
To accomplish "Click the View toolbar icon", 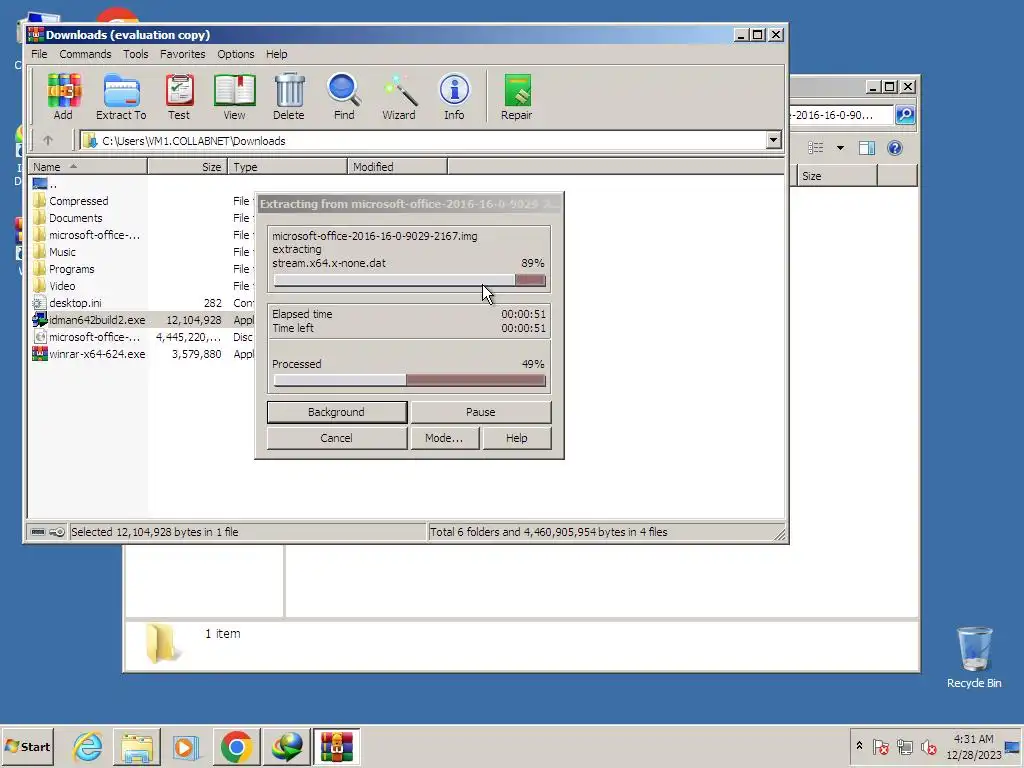I will pos(234,97).
